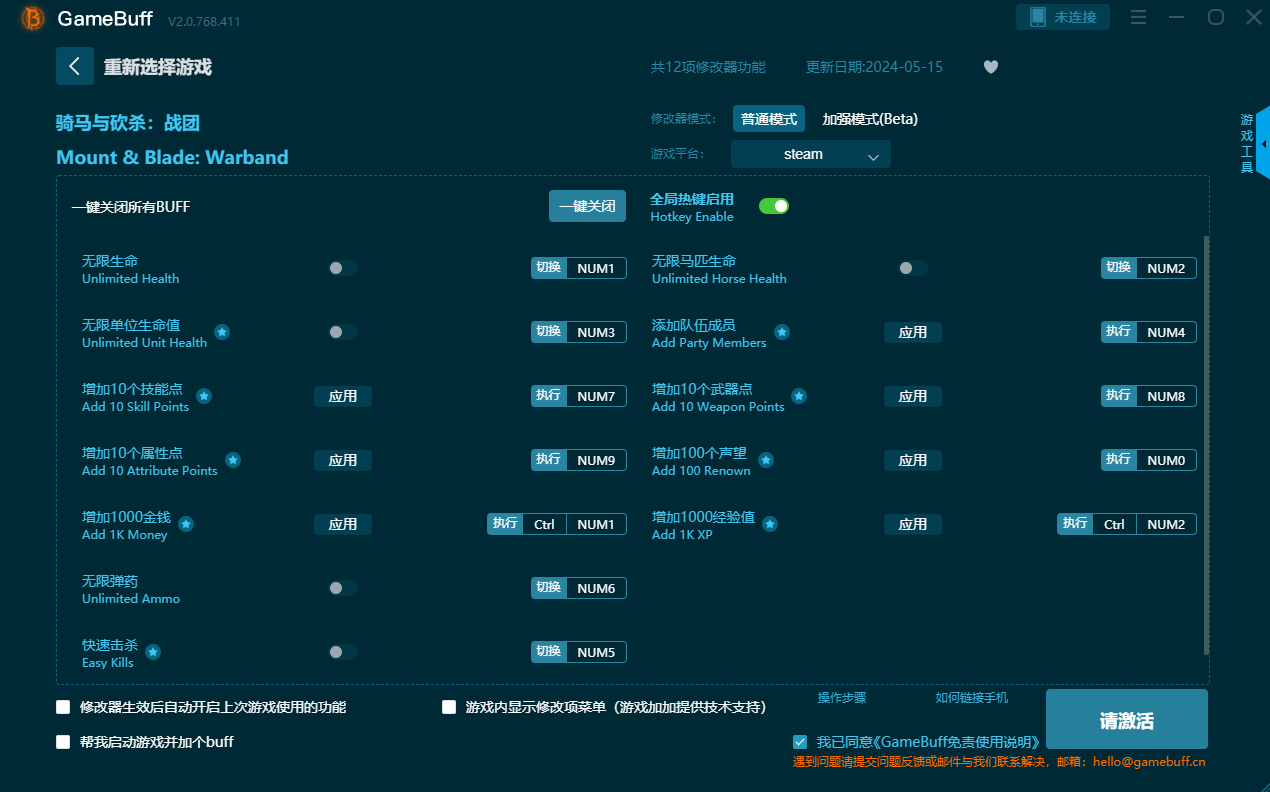Click star icon next to Unlimited Unit Health

(222, 332)
